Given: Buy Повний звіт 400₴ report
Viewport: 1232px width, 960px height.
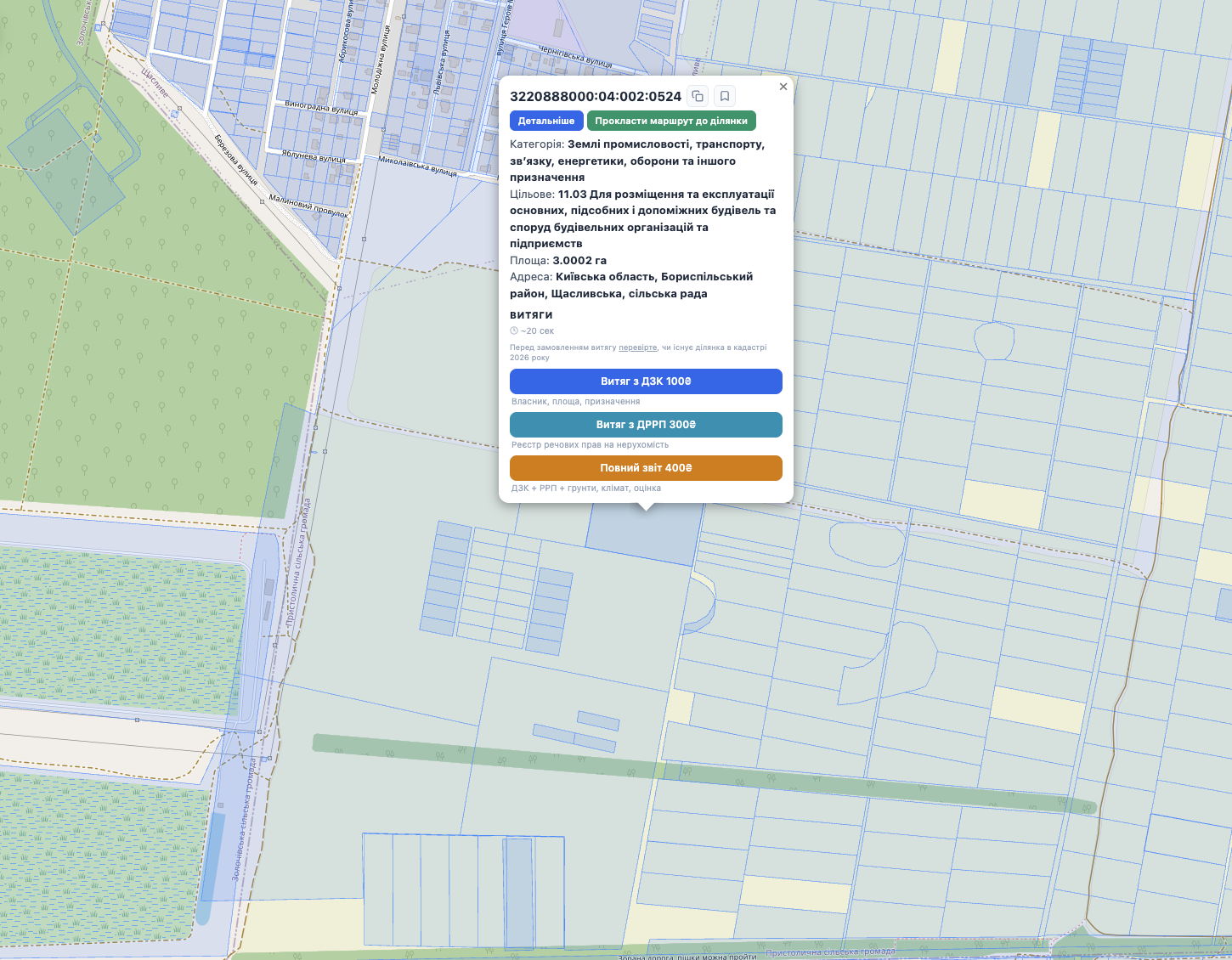Looking at the screenshot, I should tap(646, 468).
